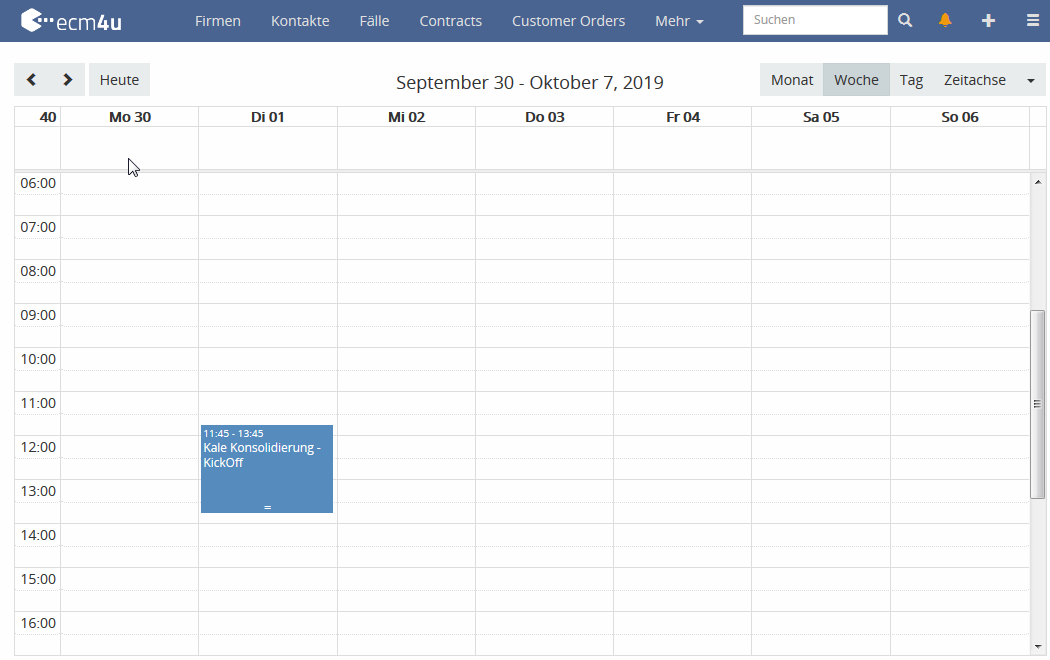Switch to Tag view
This screenshot has width=1050, height=660.
[x=911, y=80]
